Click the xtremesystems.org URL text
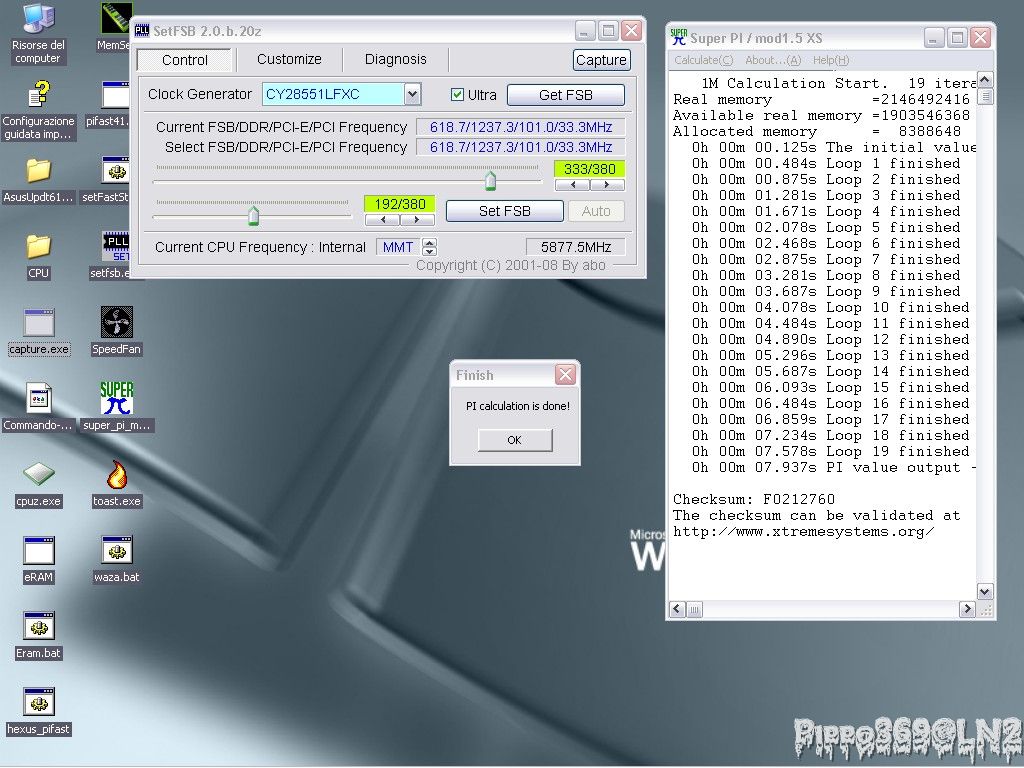Image resolution: width=1024 pixels, height=768 pixels. [804, 532]
